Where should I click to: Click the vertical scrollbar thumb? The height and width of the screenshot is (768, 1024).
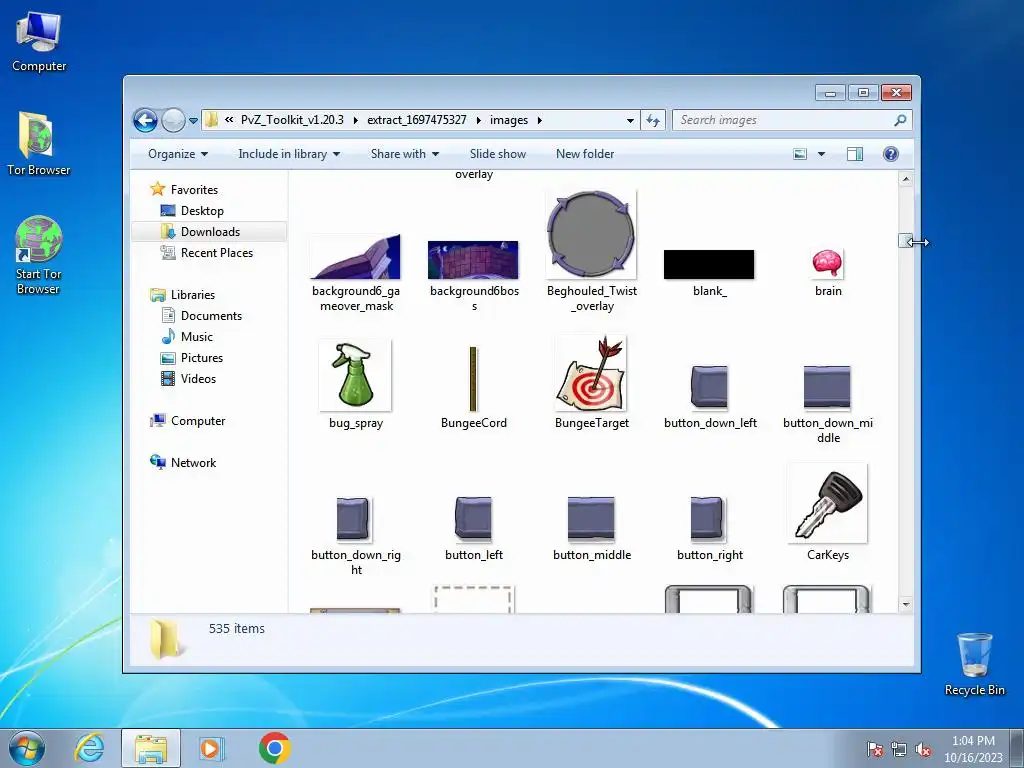905,241
